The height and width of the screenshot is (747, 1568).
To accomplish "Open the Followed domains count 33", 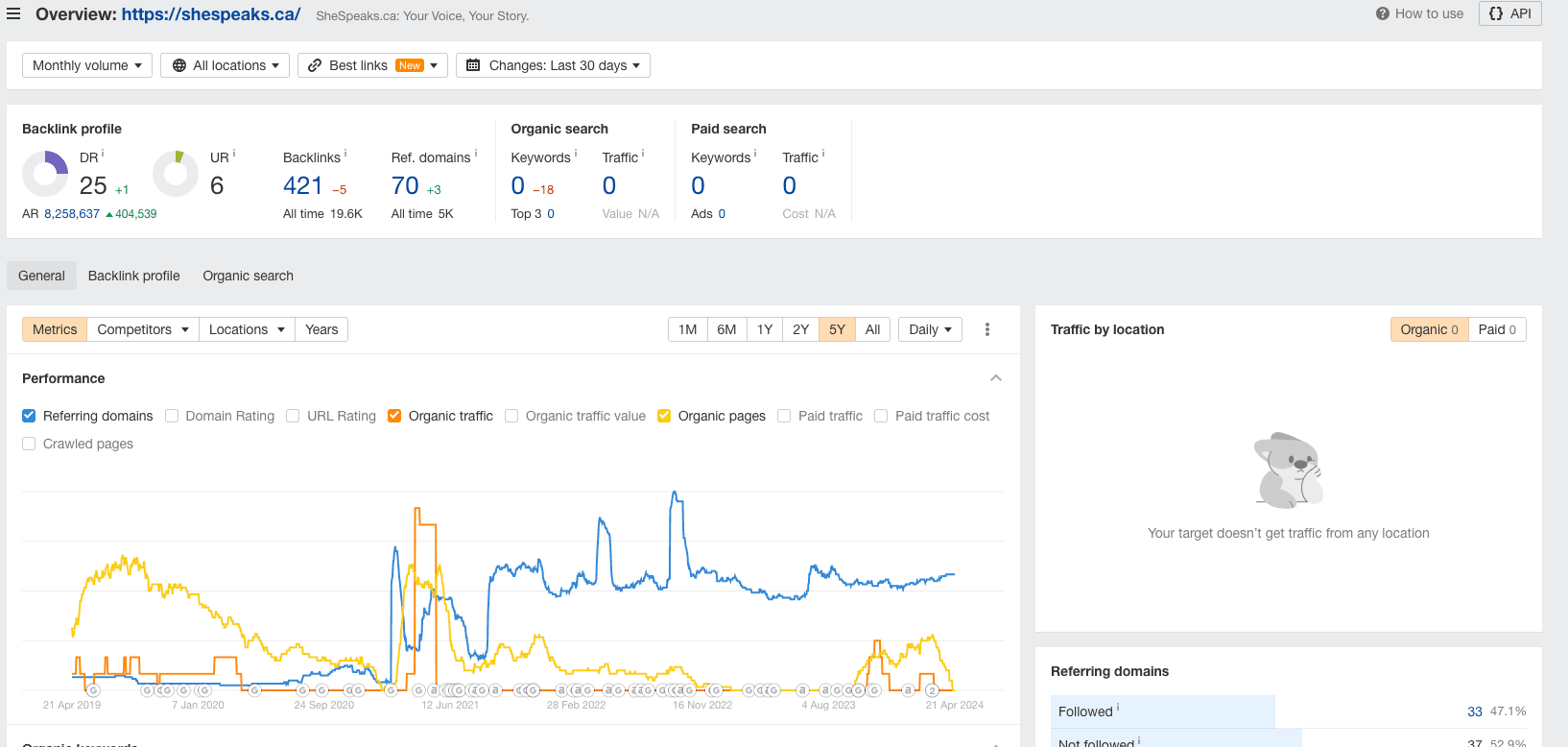I will (1475, 711).
